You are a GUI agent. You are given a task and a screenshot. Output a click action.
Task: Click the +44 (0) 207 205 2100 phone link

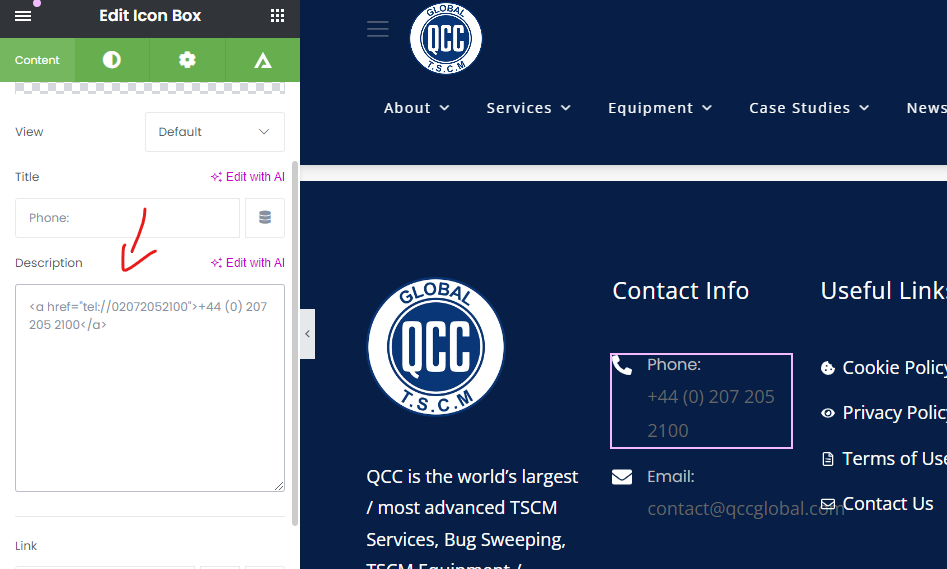[x=710, y=413]
